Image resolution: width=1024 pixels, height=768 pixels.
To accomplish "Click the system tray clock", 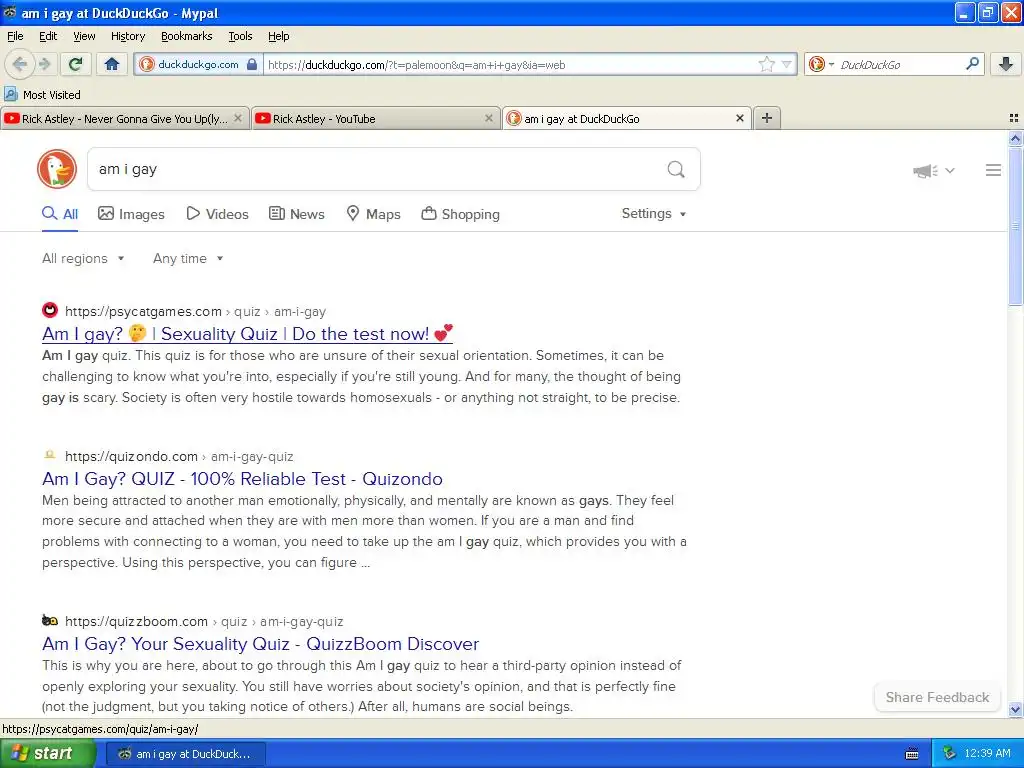I will [x=987, y=754].
